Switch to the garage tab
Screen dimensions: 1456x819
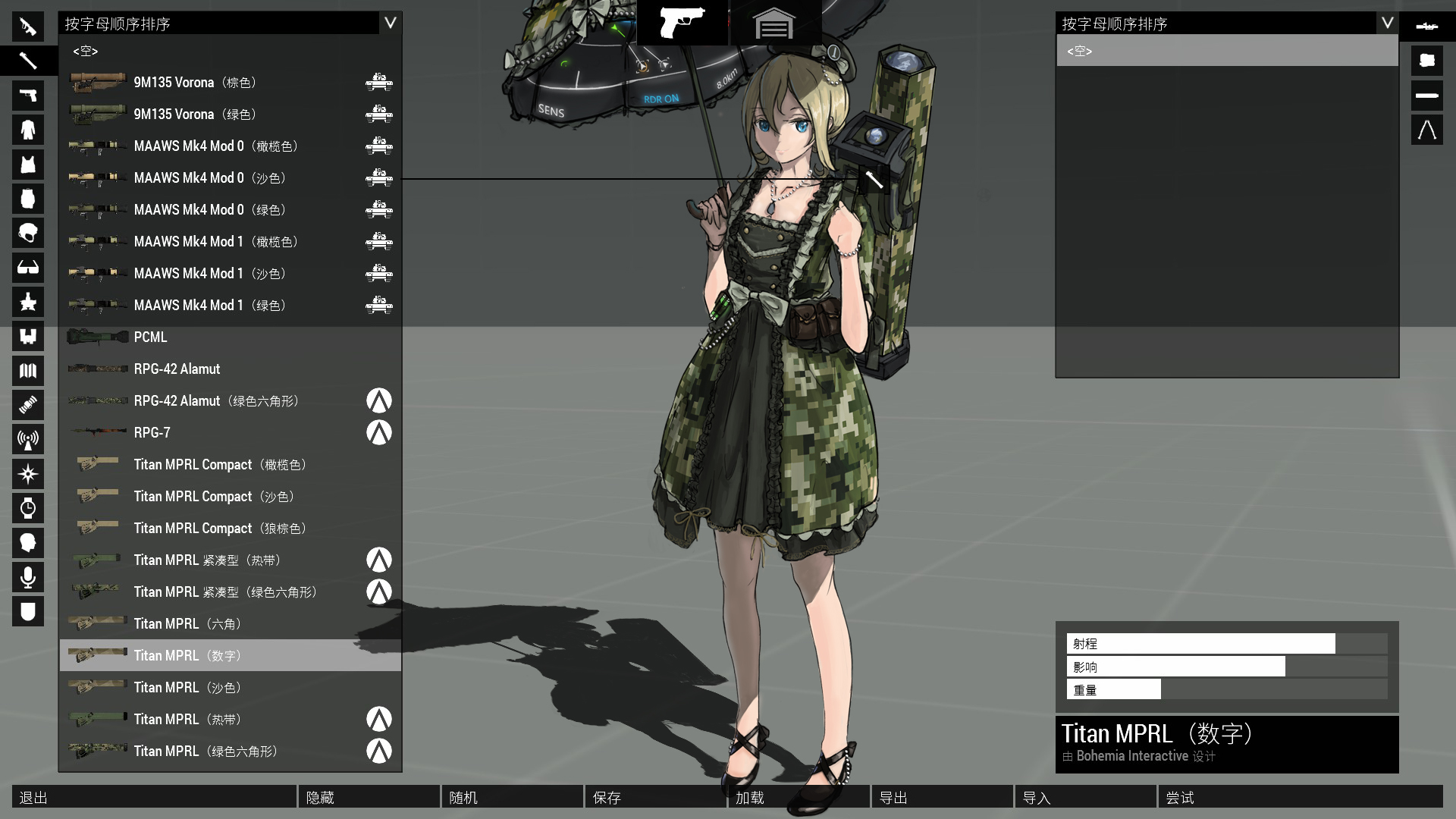(773, 23)
